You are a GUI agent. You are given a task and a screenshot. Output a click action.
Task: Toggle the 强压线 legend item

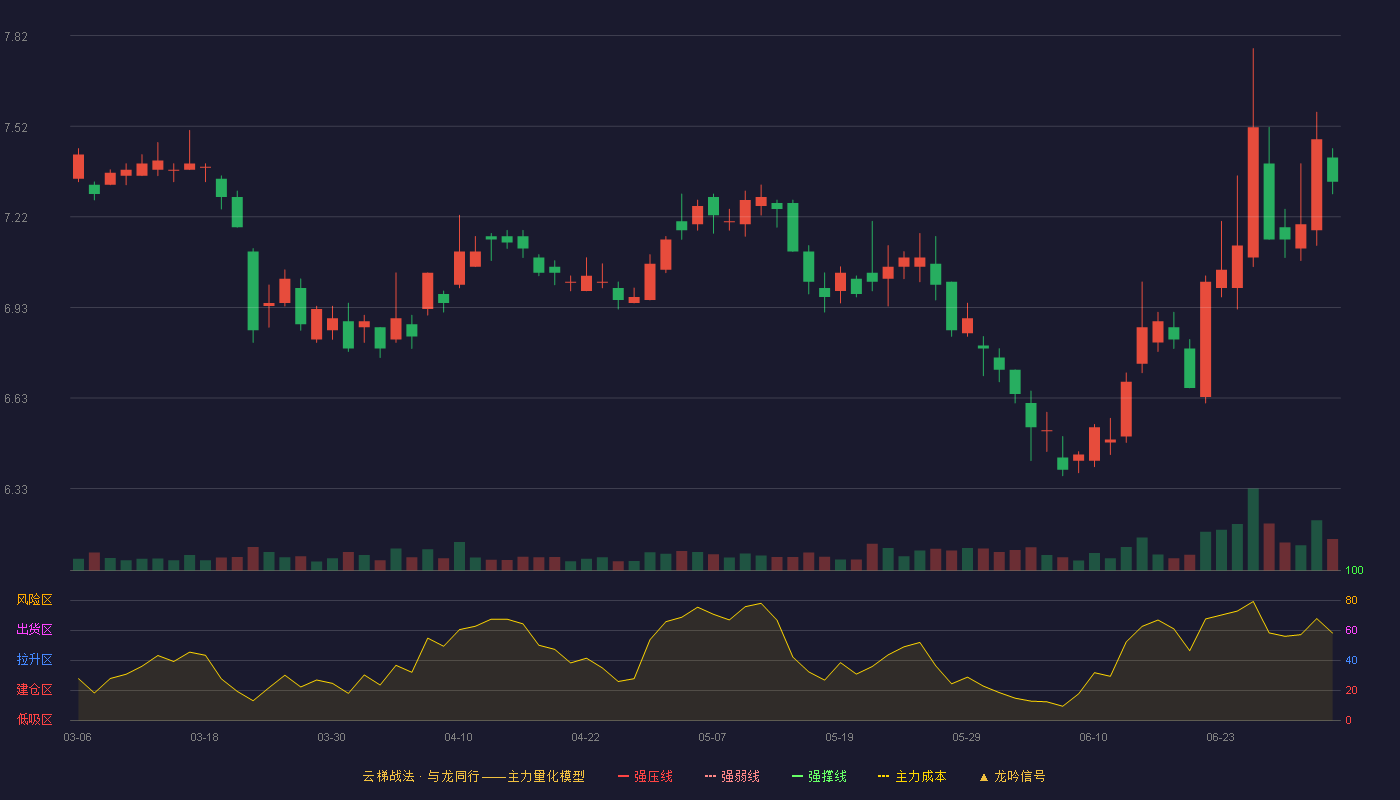click(645, 776)
